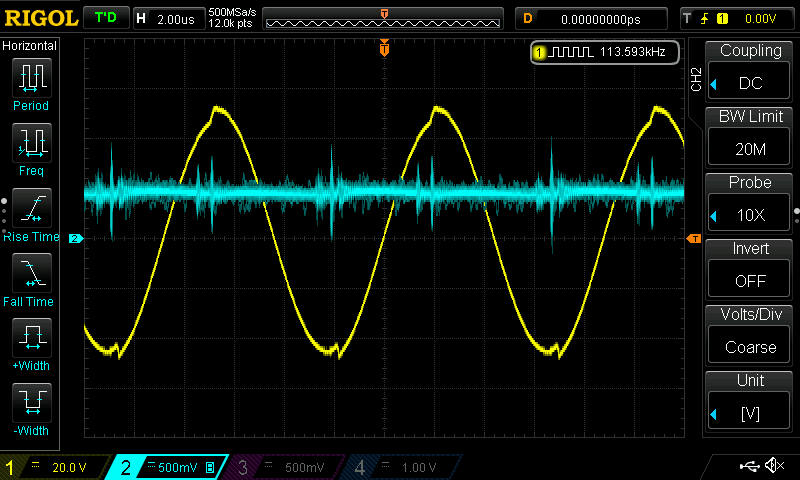
Task: Click the BW limit B icon on channel 2
Action: [x=210, y=467]
